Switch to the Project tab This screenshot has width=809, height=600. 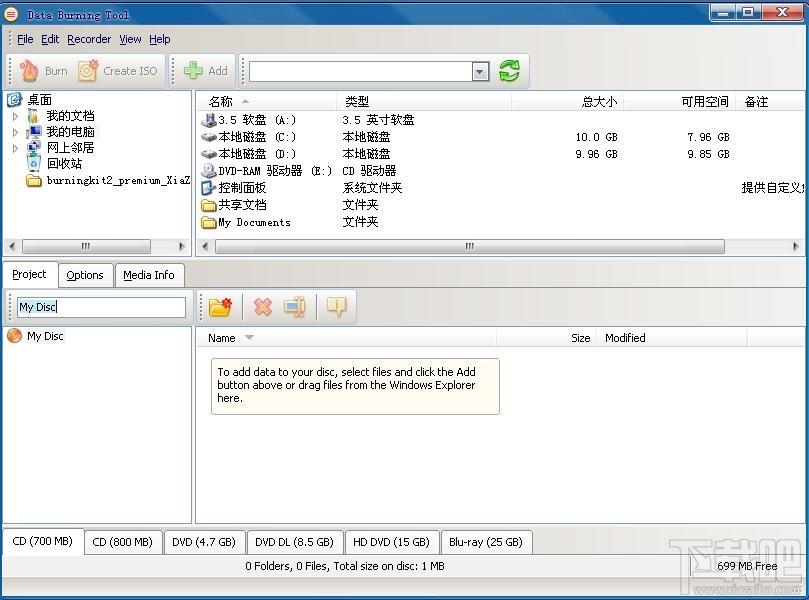click(x=29, y=274)
